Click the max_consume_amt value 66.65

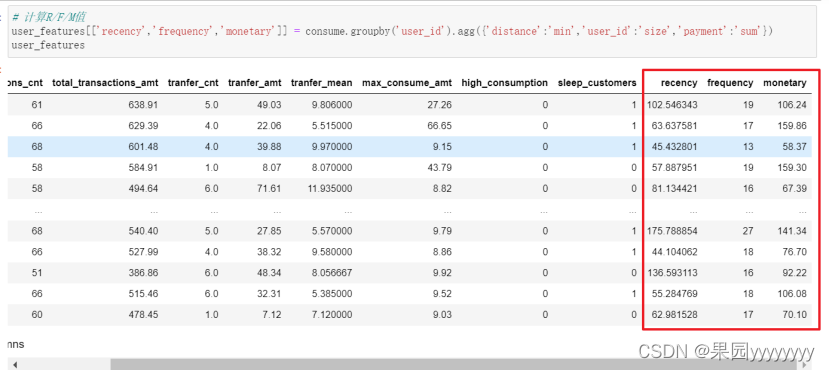point(440,126)
